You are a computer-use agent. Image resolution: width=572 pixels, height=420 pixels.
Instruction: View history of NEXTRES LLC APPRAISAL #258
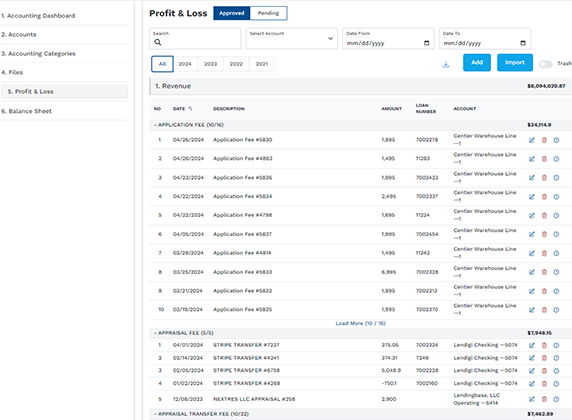pyautogui.click(x=556, y=399)
